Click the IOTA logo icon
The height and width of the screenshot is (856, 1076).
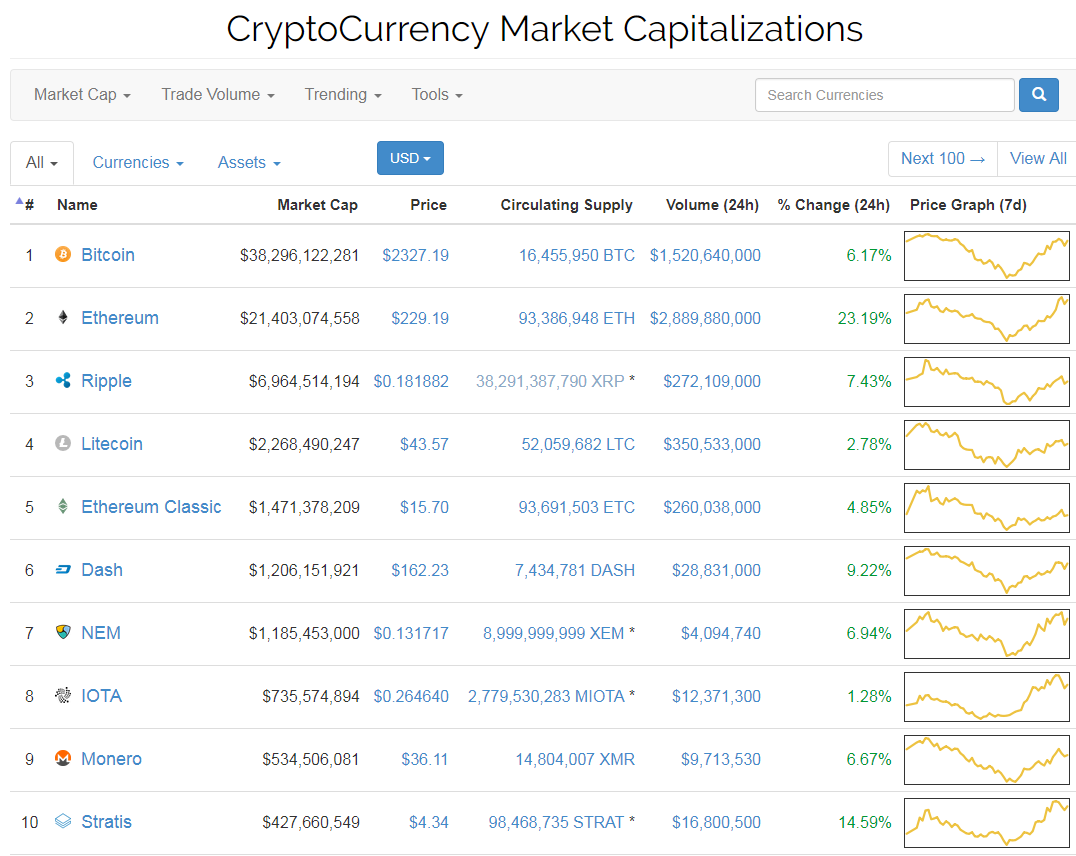coord(62,695)
